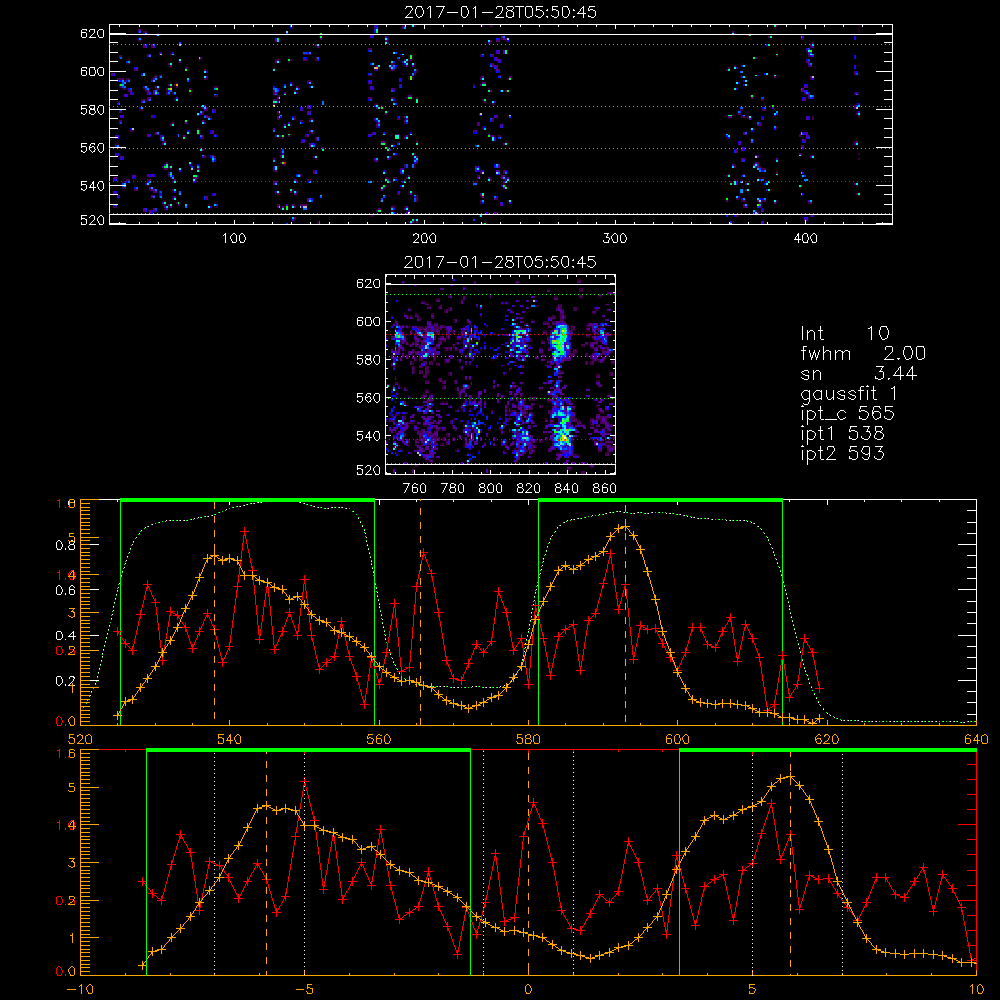The width and height of the screenshot is (1000, 1000).
Task: Select the 'ipt1 538' parameter text
Action: pyautogui.click(x=842, y=434)
